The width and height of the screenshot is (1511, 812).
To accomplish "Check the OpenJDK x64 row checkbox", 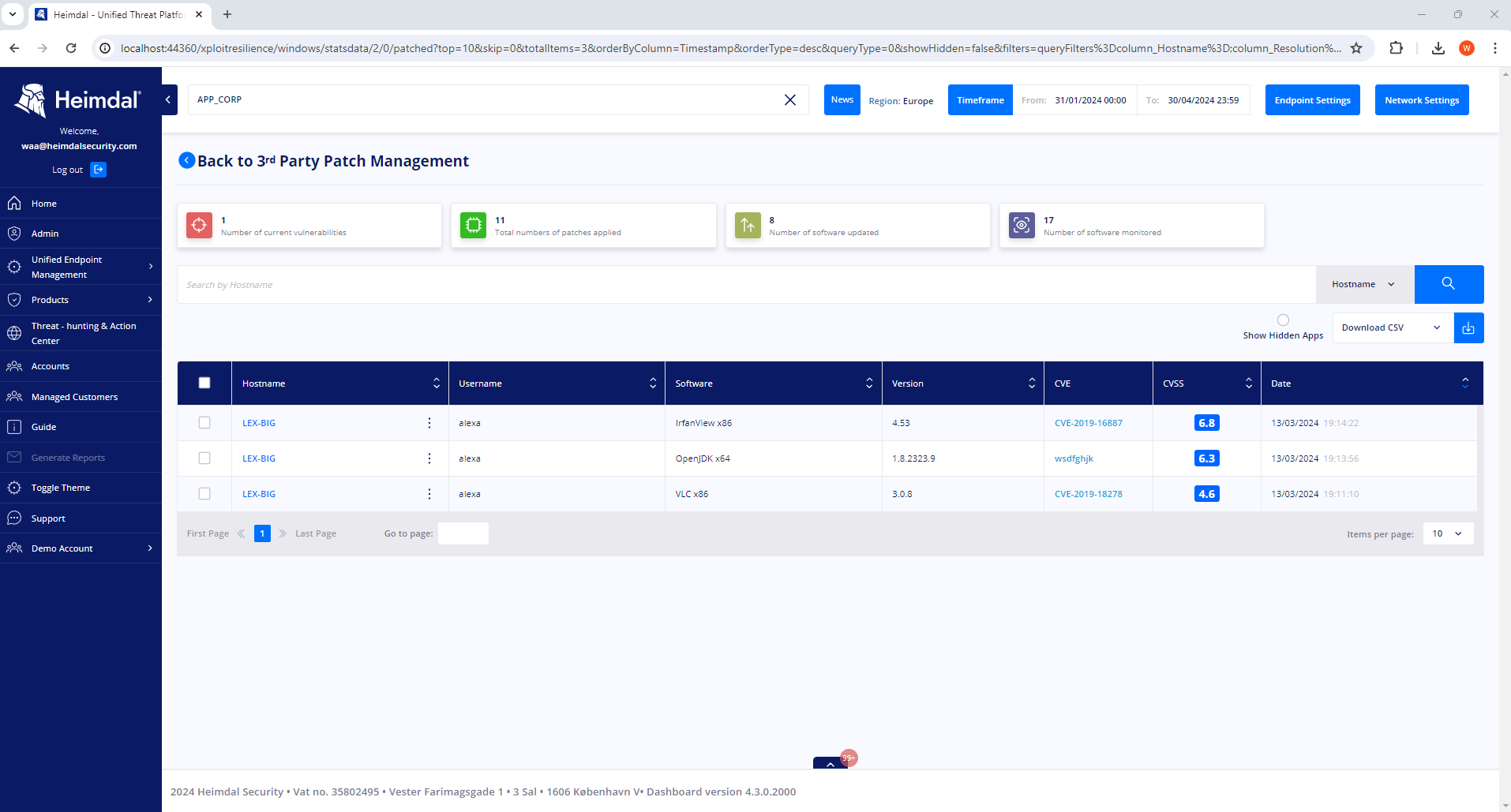I will (x=204, y=458).
